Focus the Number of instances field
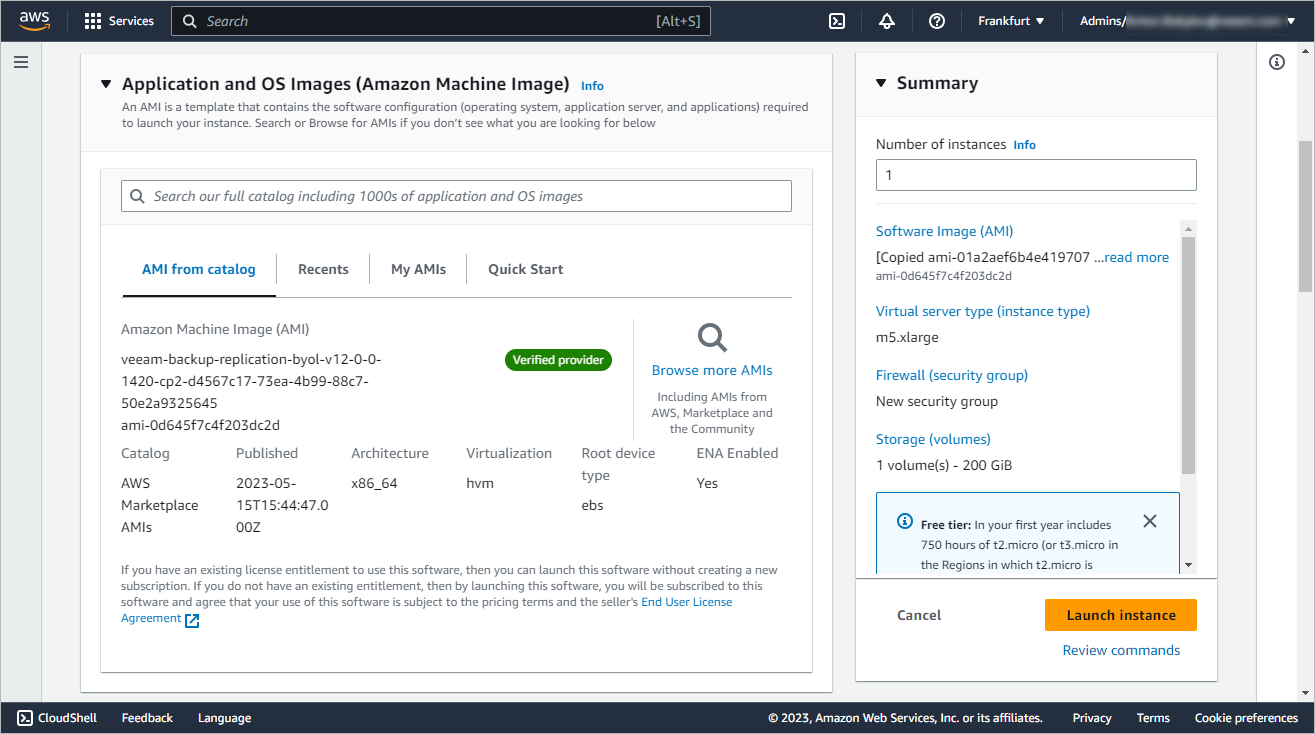The image size is (1315, 734). click(1036, 175)
